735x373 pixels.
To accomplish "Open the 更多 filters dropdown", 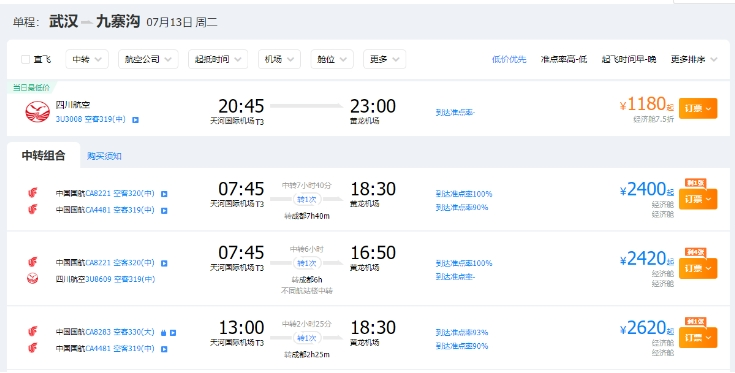I will [x=384, y=60].
